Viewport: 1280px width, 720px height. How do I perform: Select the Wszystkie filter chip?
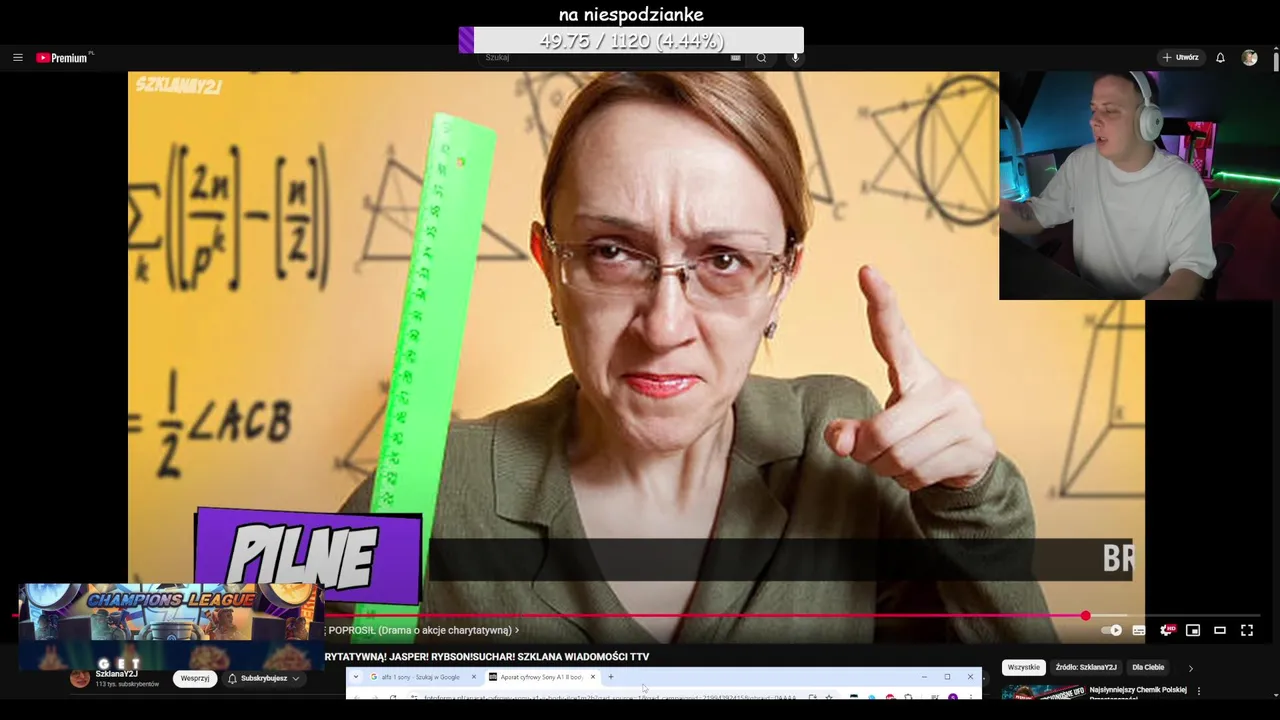(1024, 667)
